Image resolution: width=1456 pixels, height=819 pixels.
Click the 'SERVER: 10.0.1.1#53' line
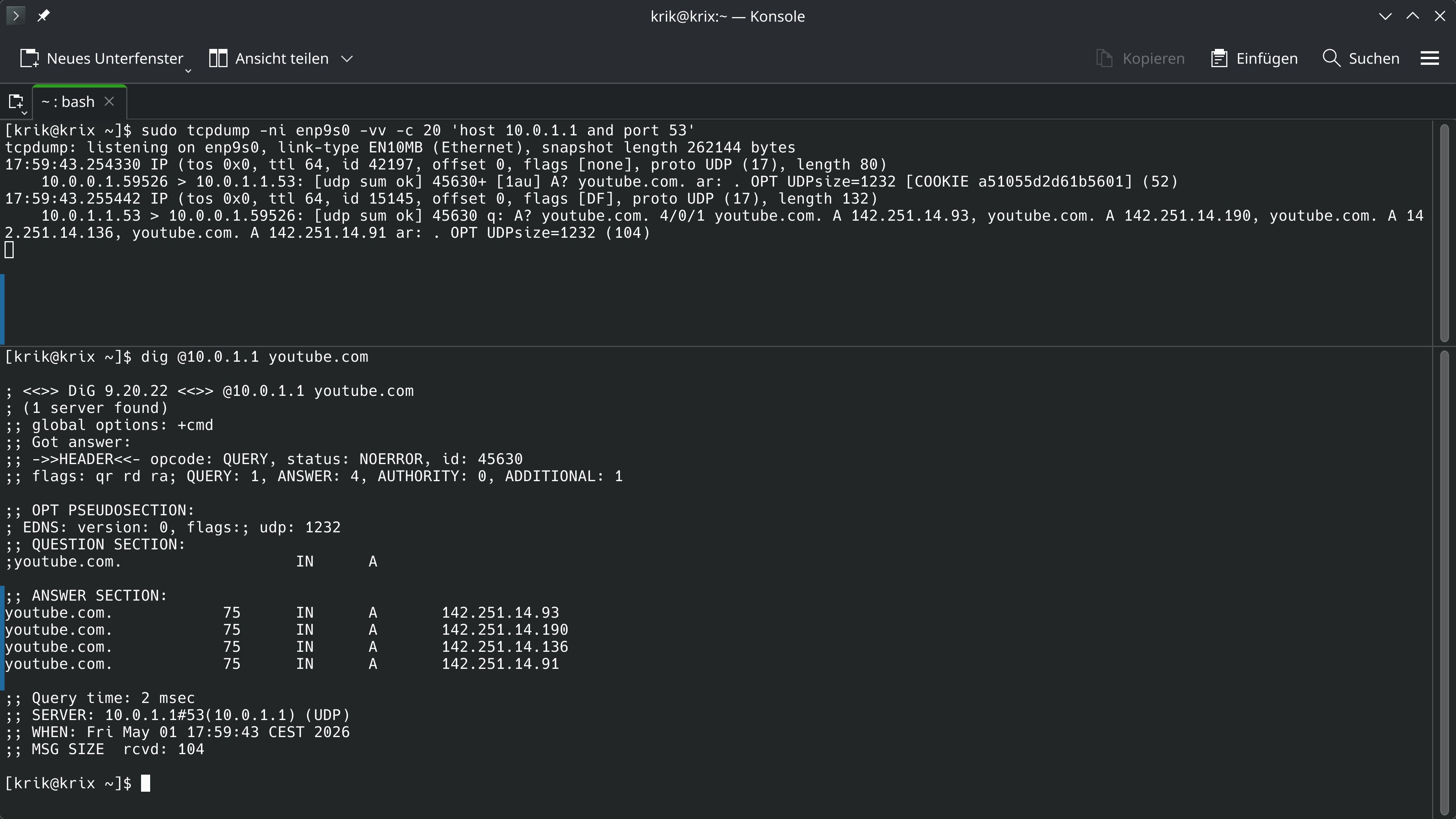click(177, 715)
